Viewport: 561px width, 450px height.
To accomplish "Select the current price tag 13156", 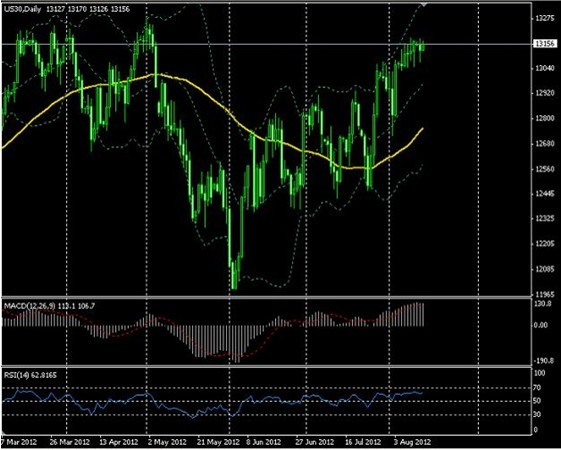I will point(545,44).
